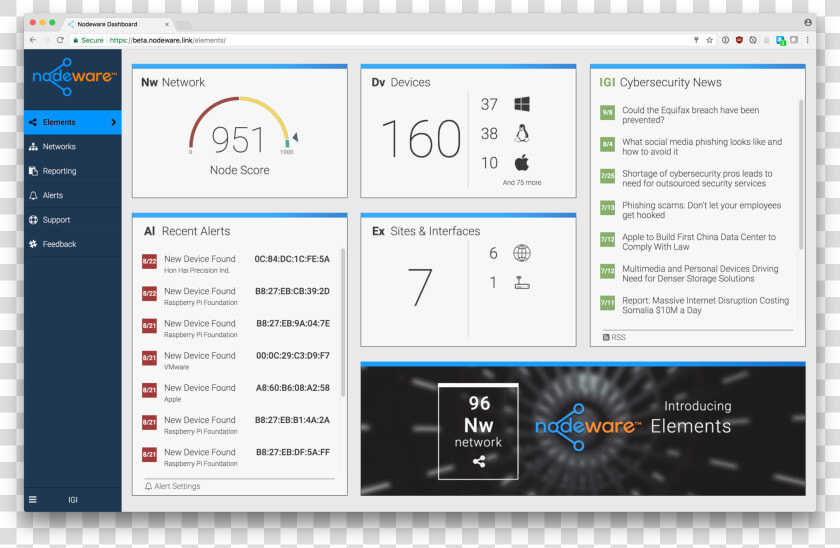Click the Recent Alerts scrollbar

tap(343, 322)
